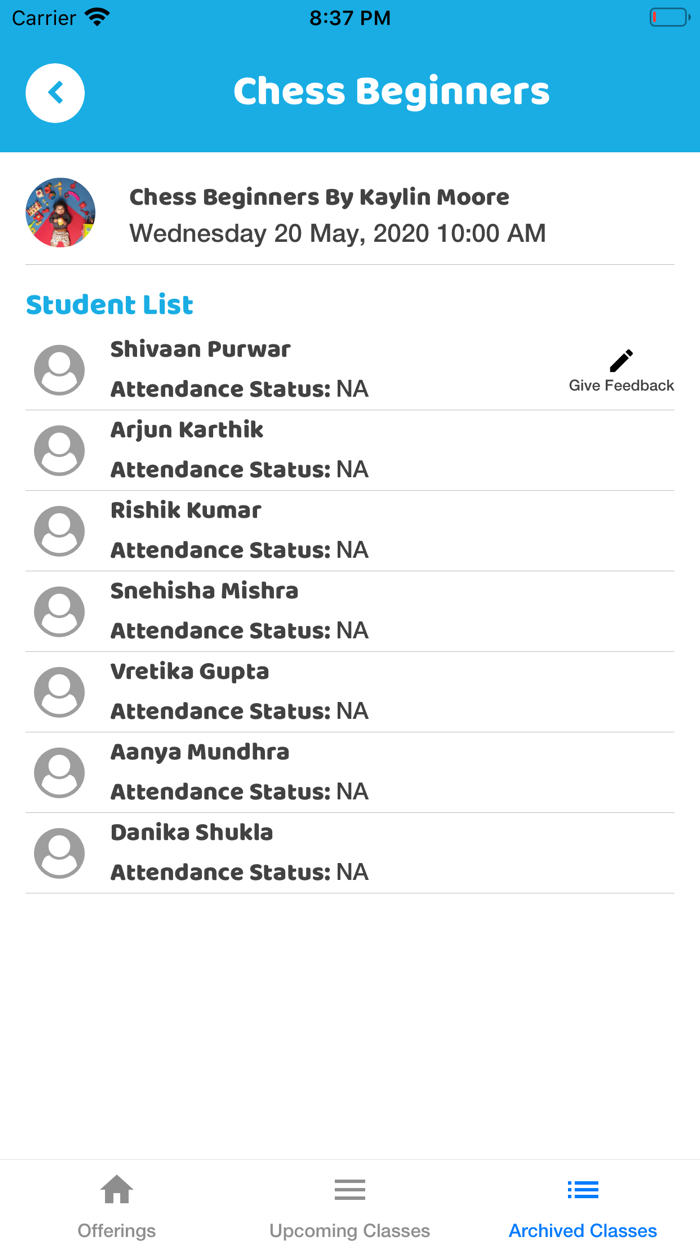Switch to Upcoming Classes tab
700x1244 pixels.
[349, 1206]
